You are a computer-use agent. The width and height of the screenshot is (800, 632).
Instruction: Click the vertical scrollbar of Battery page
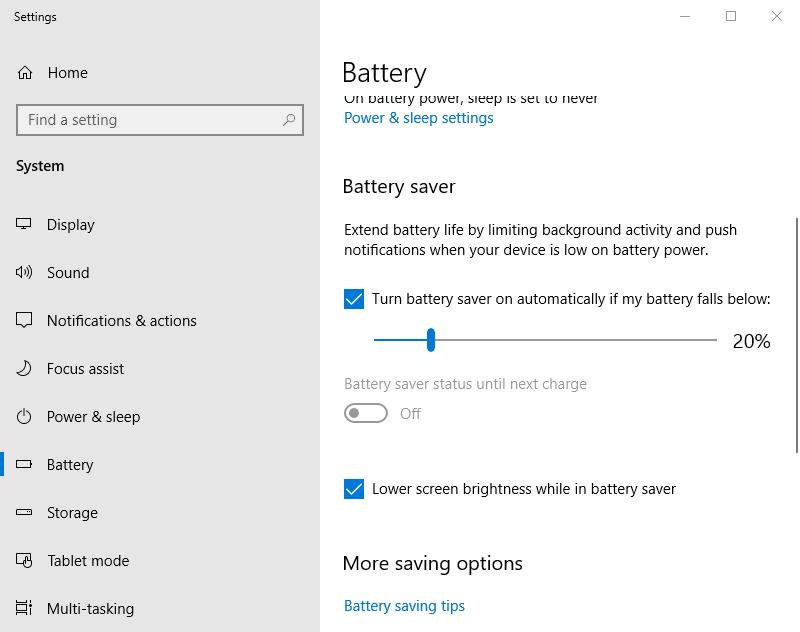tap(796, 335)
